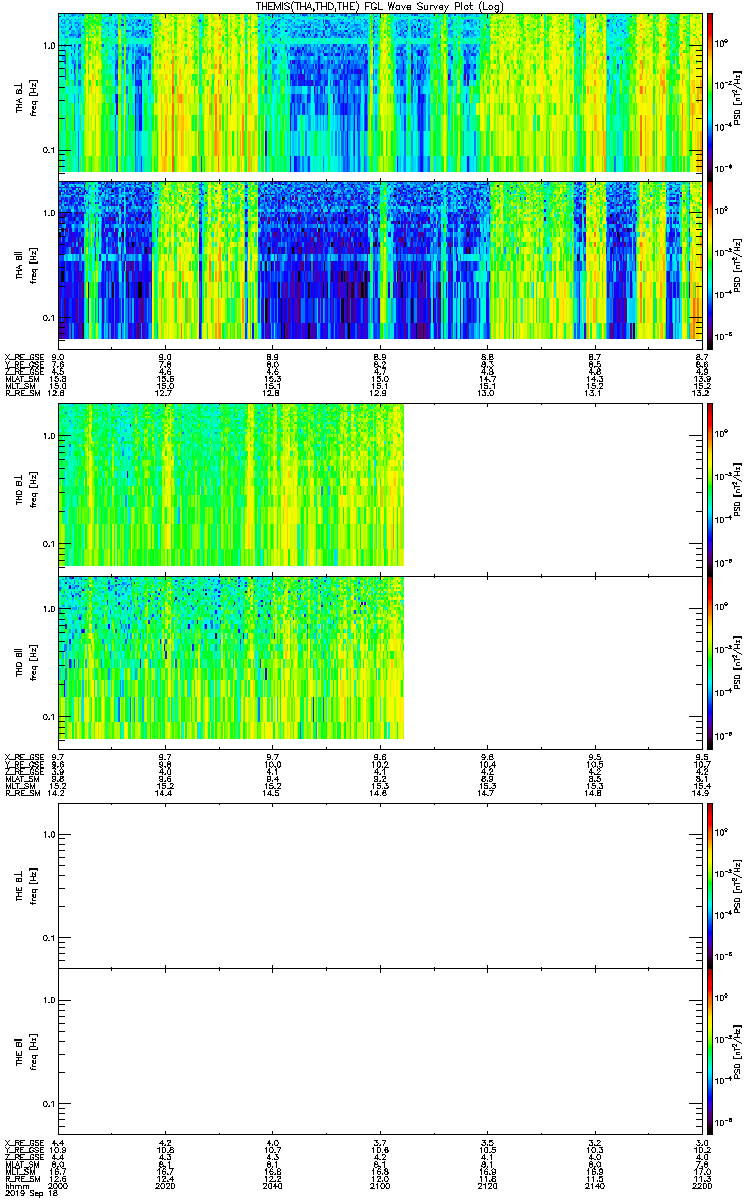750x1200 pixels.
Task: Click the PSD color bar beside THE B⊥ panel
Action: pyautogui.click(x=710, y=885)
